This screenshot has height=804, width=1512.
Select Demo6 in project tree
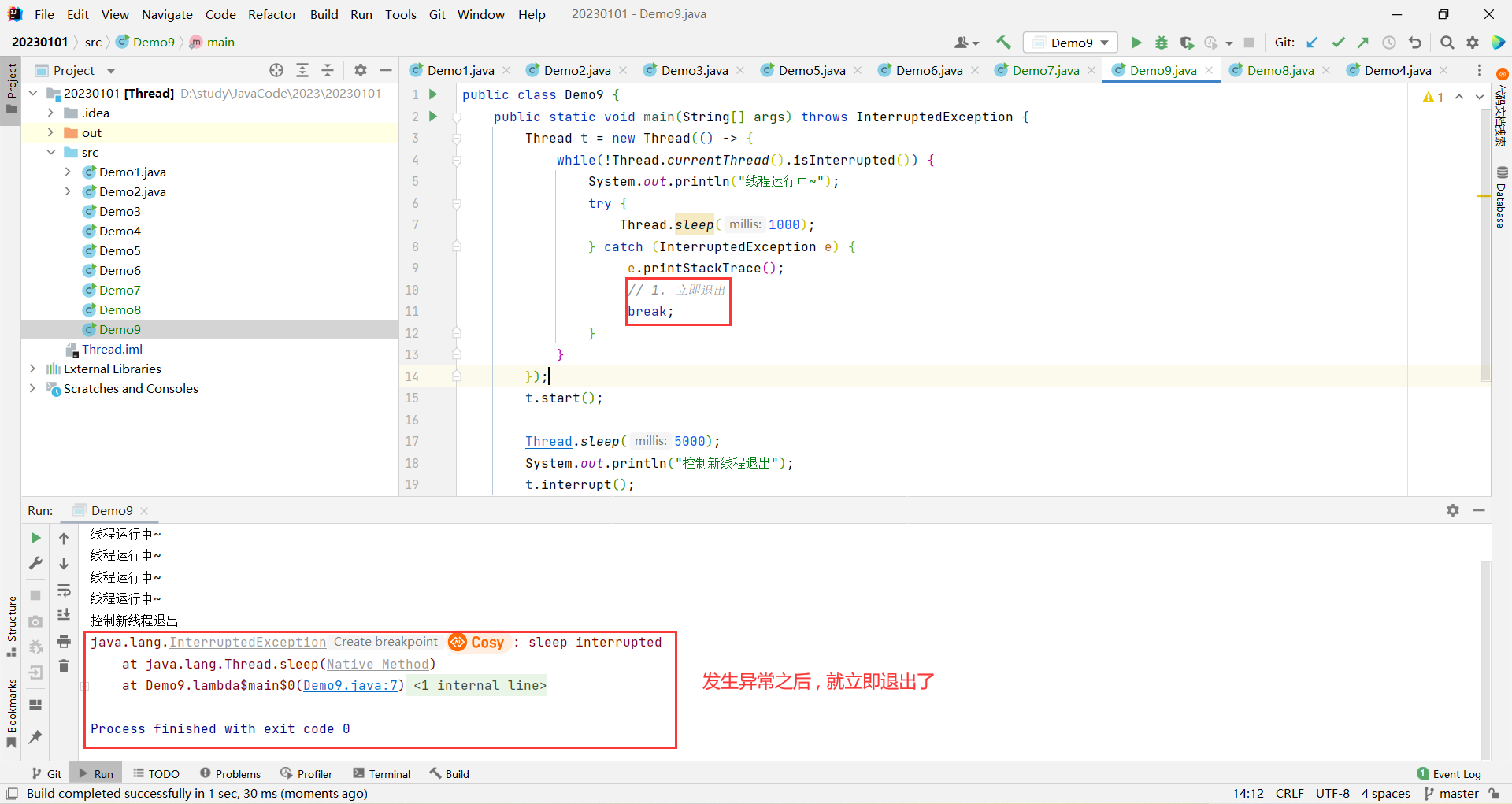(x=120, y=270)
